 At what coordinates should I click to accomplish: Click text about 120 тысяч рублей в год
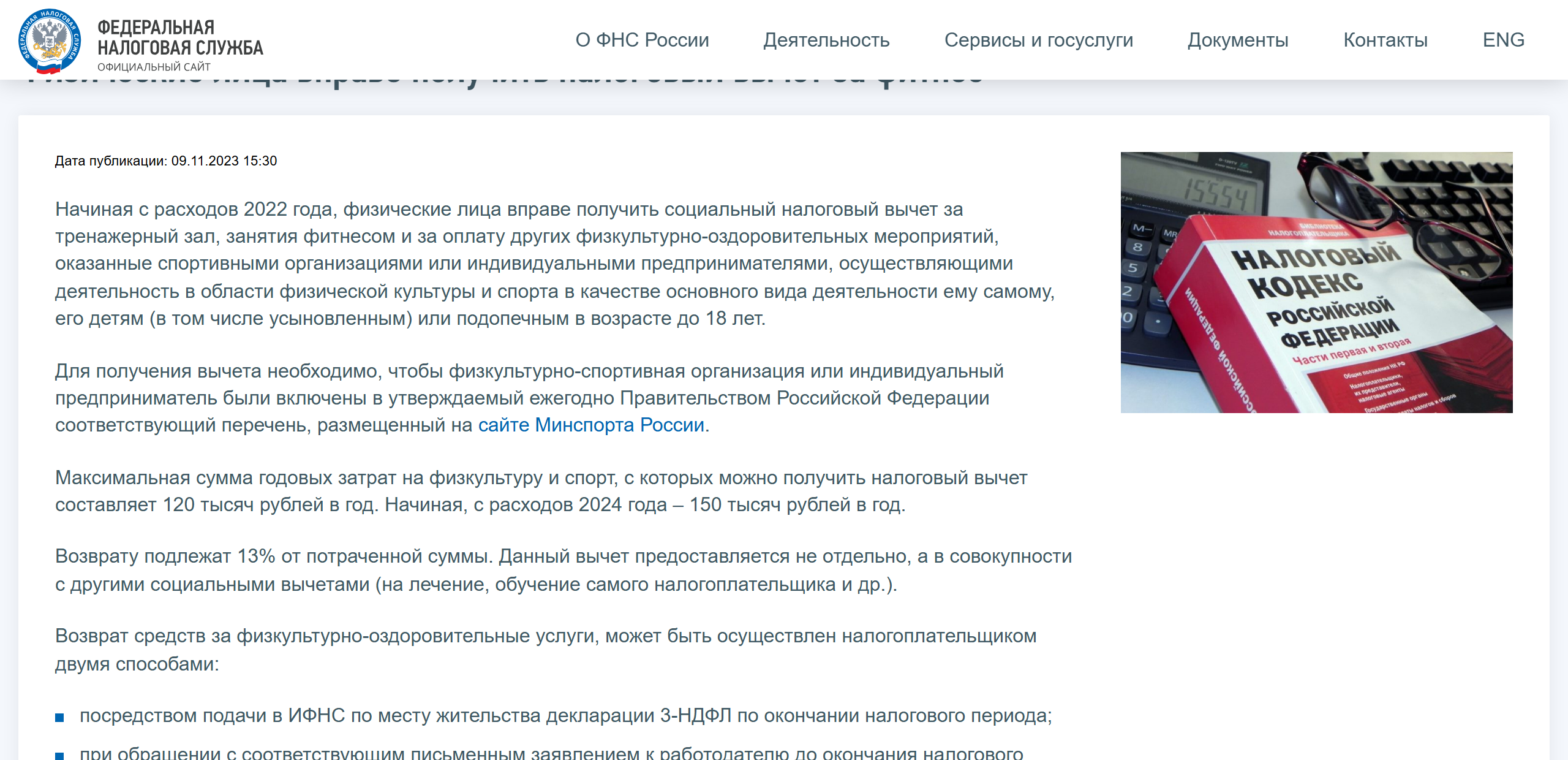tap(541, 491)
